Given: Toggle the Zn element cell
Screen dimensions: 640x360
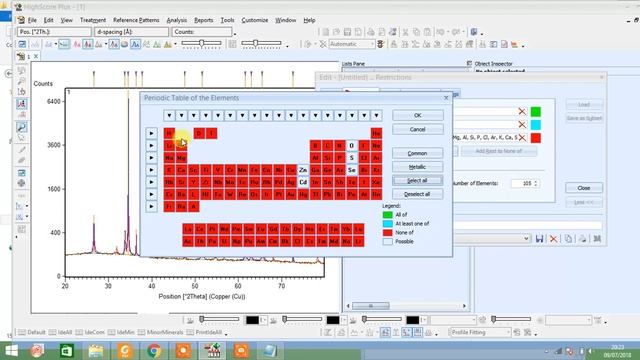Looking at the screenshot, I should [x=303, y=170].
